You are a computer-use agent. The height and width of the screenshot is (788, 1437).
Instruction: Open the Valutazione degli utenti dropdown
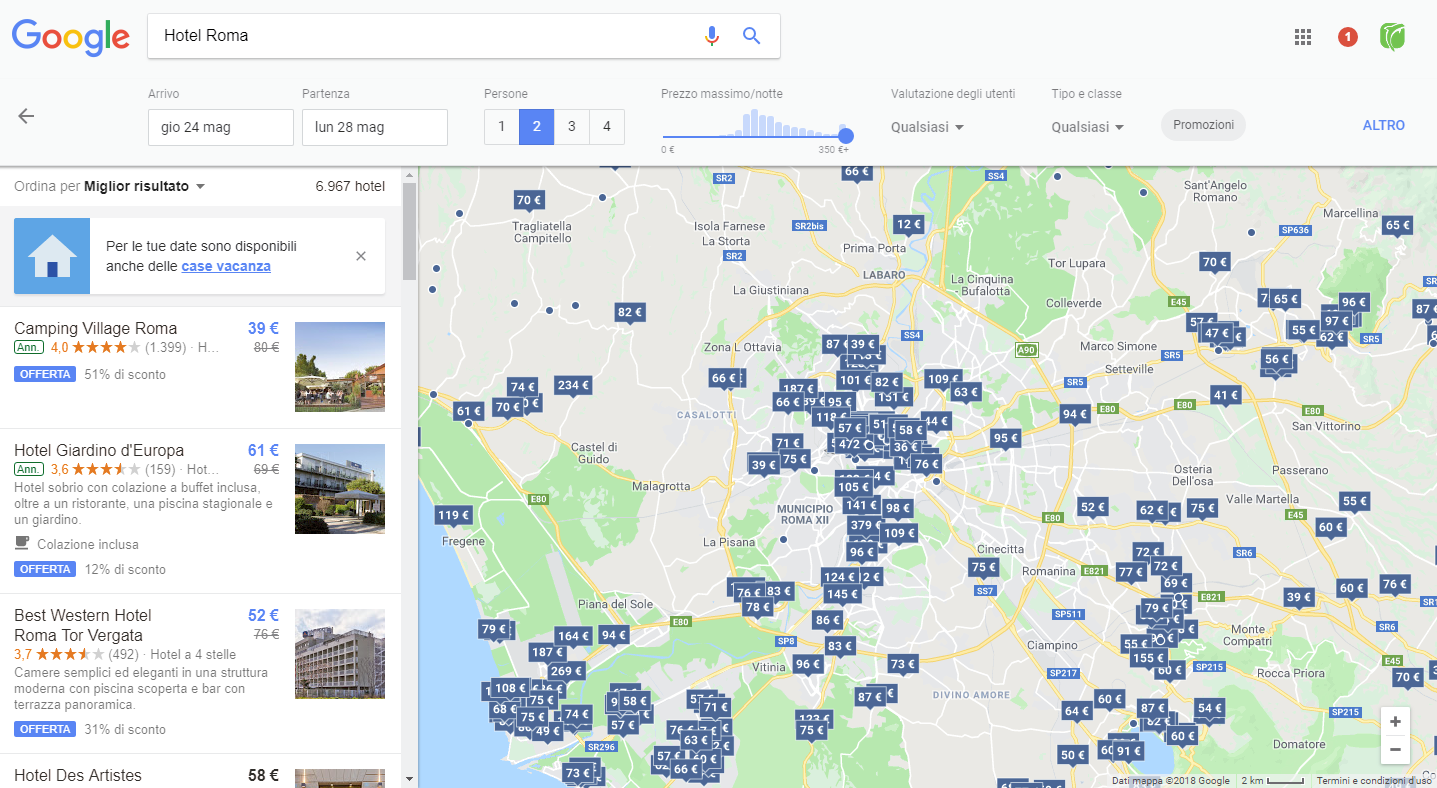(927, 127)
